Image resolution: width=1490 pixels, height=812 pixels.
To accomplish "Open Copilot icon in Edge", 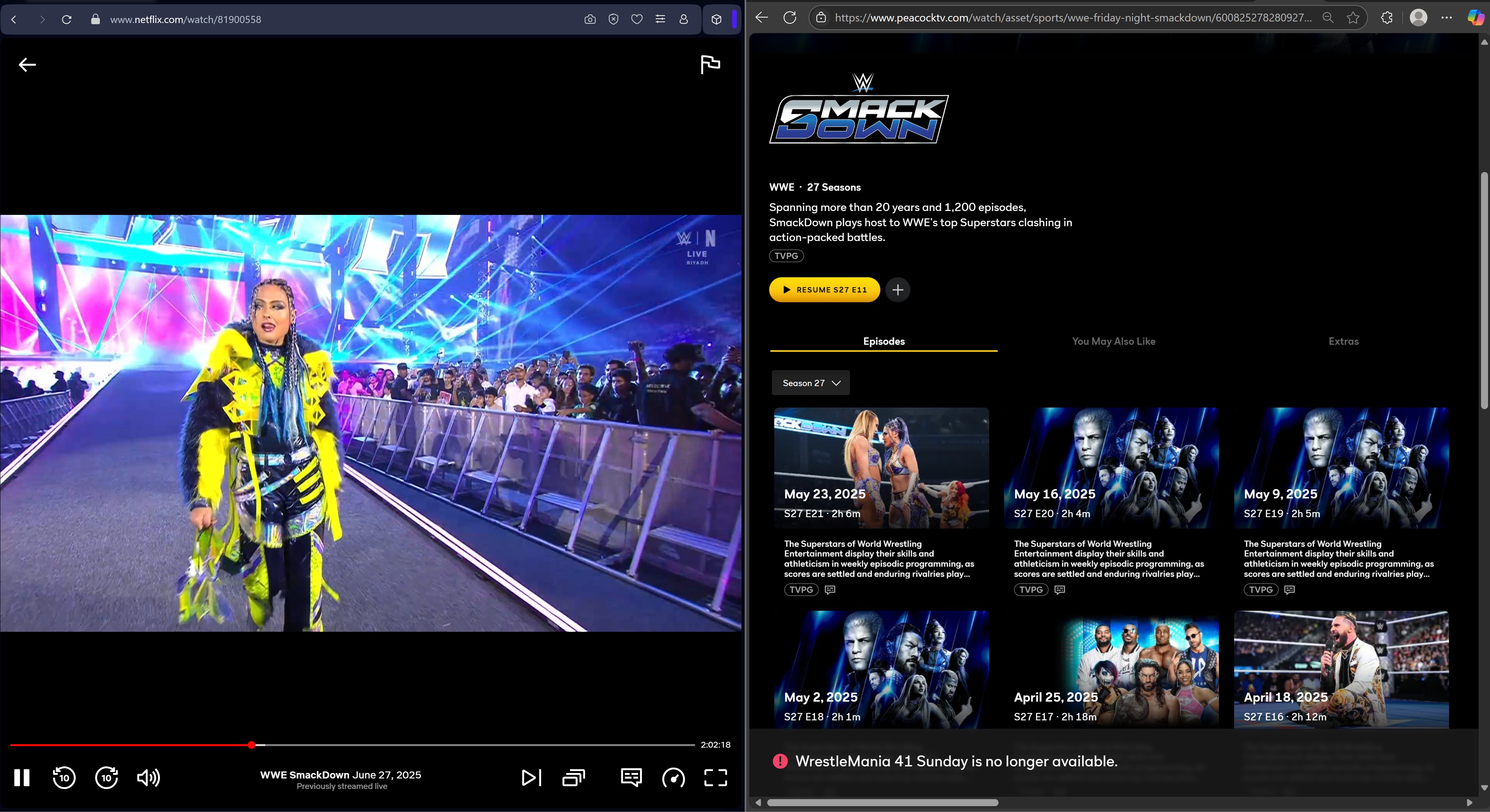I will [x=1476, y=17].
